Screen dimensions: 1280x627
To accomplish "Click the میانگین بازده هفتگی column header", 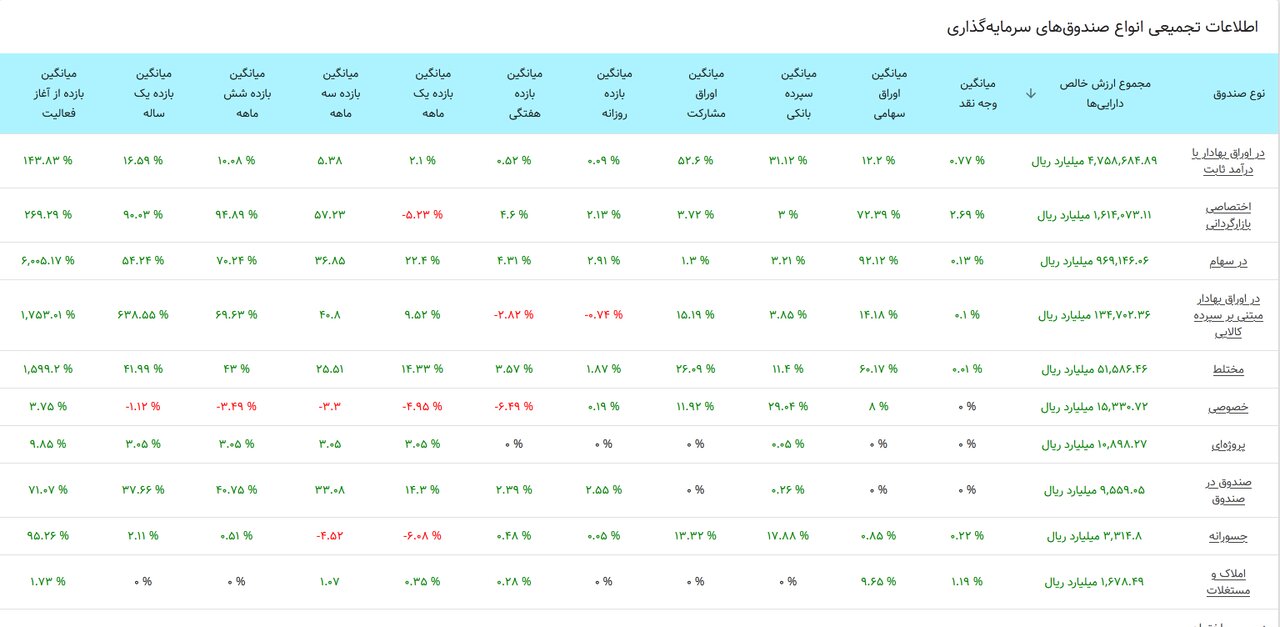I will (x=524, y=93).
